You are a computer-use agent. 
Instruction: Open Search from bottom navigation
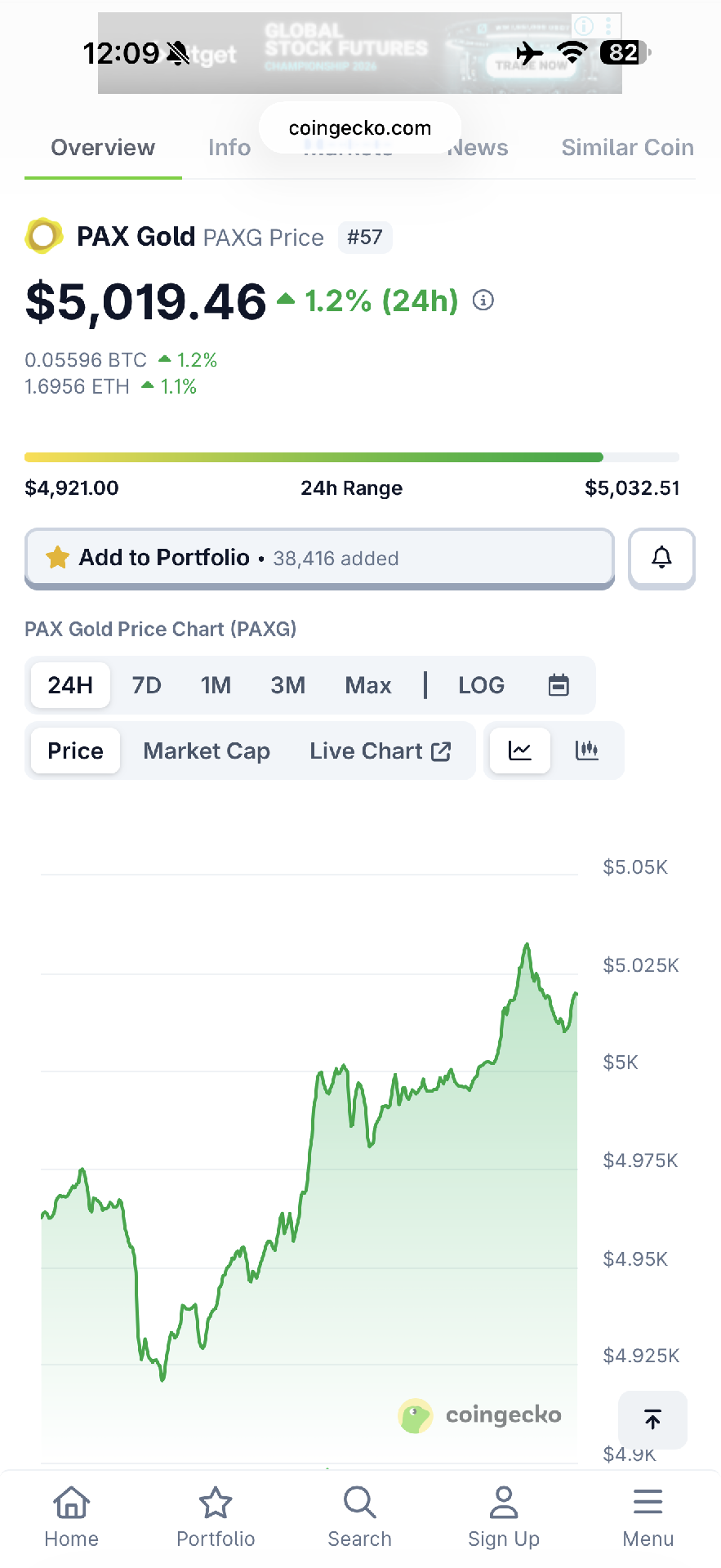click(x=359, y=1517)
